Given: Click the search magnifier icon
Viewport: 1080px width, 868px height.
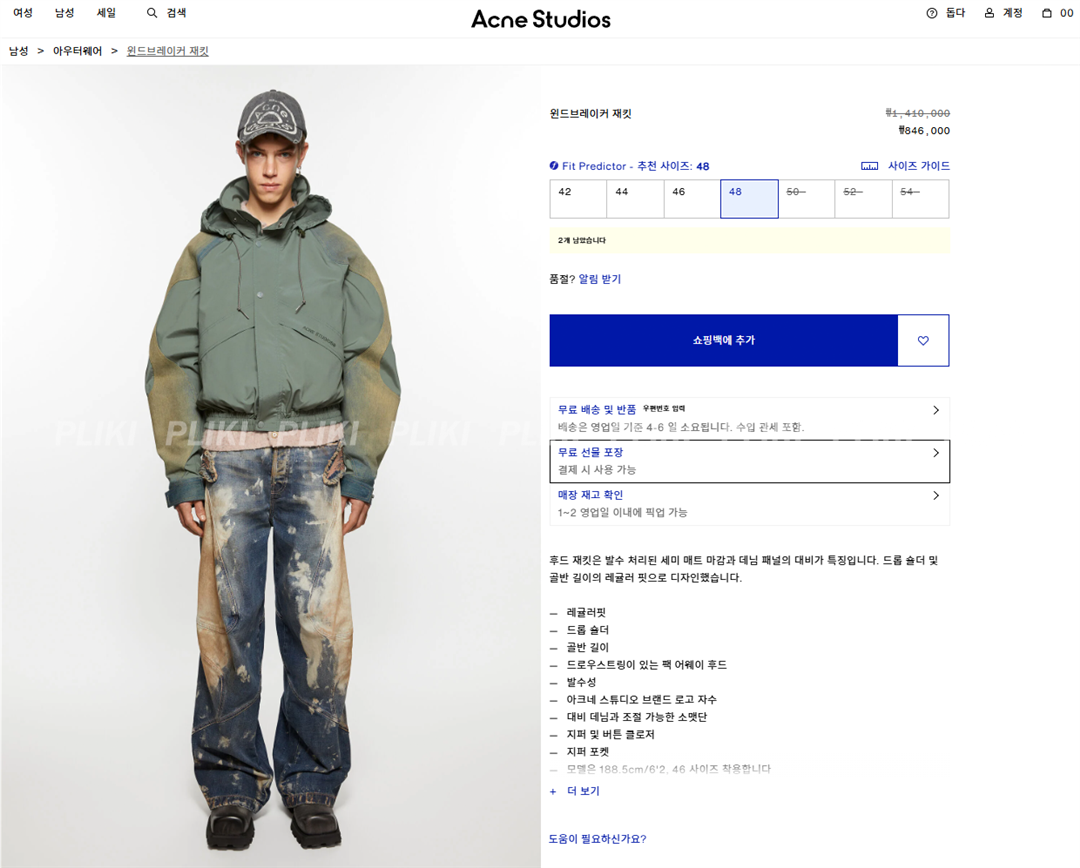Looking at the screenshot, I should pos(152,13).
